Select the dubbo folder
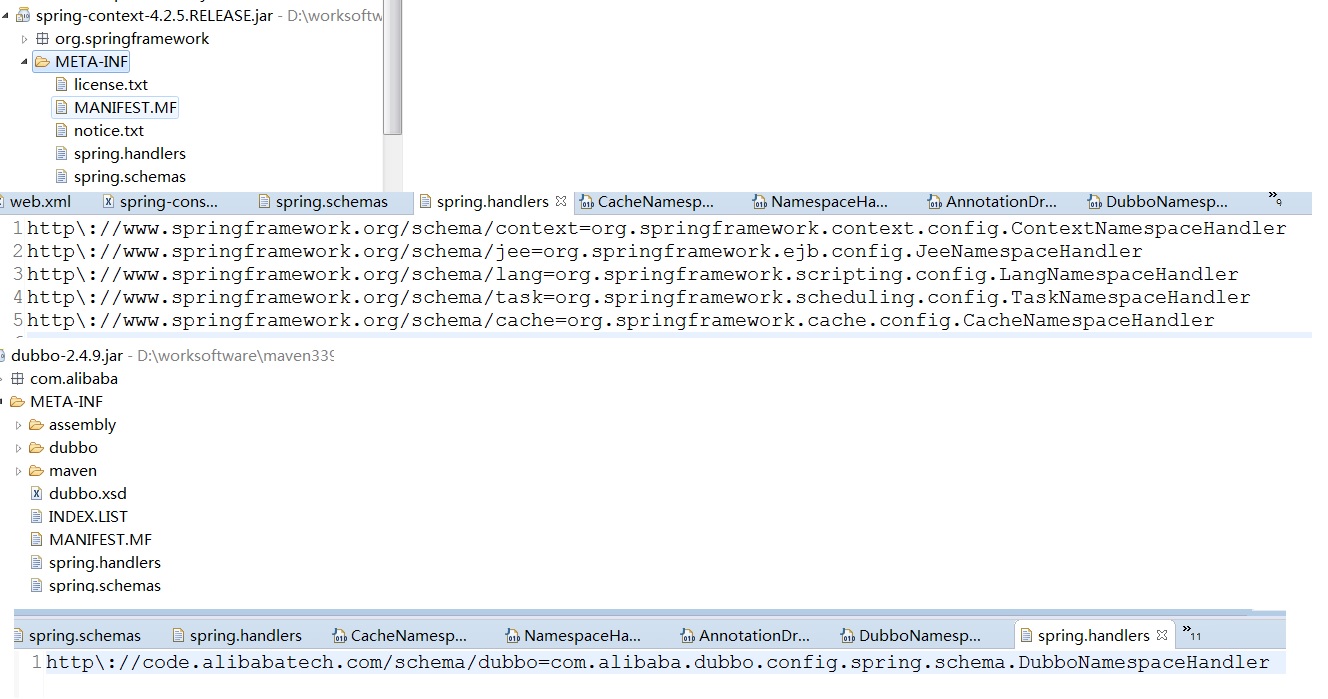The image size is (1328, 699). (73, 448)
